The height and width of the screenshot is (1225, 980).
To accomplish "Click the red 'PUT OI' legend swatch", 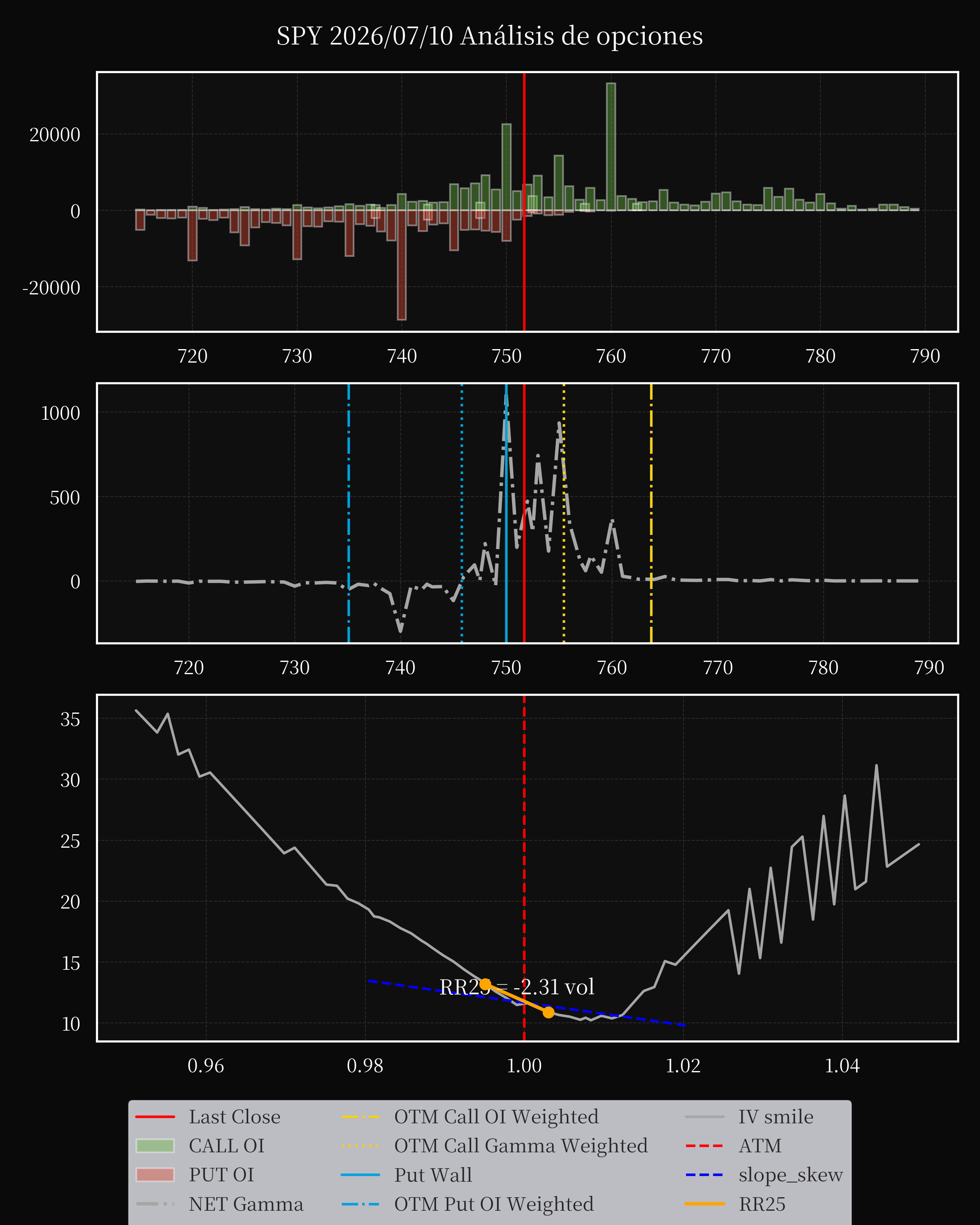I will point(155,1175).
